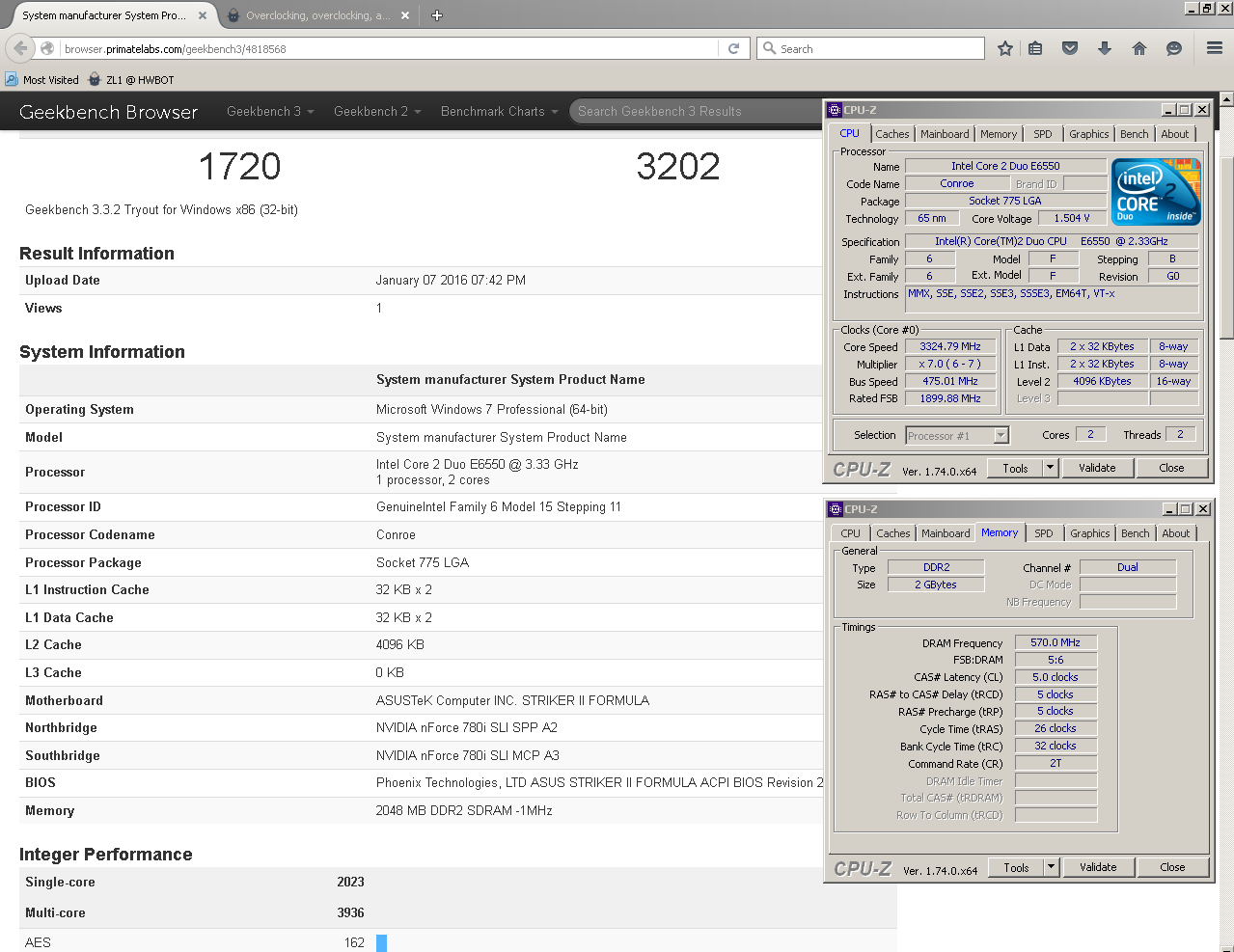1234x952 pixels.
Task: Click Validate in upper CPU-Z window
Action: coord(1097,468)
